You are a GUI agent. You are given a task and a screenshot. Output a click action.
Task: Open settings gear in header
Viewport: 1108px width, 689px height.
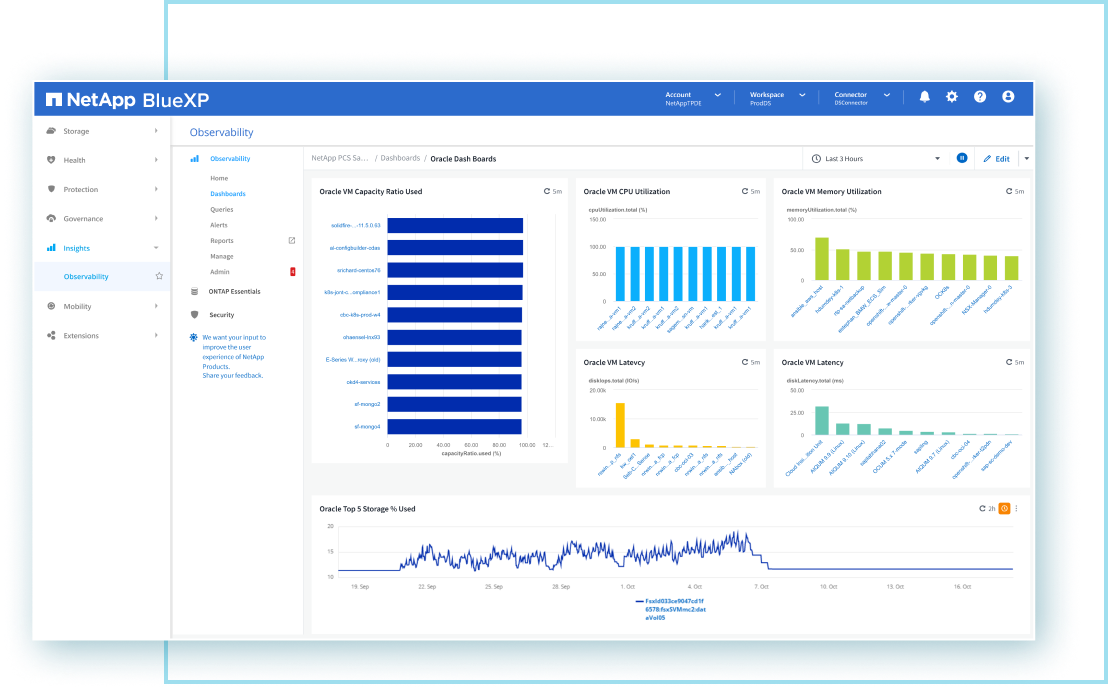coord(952,97)
